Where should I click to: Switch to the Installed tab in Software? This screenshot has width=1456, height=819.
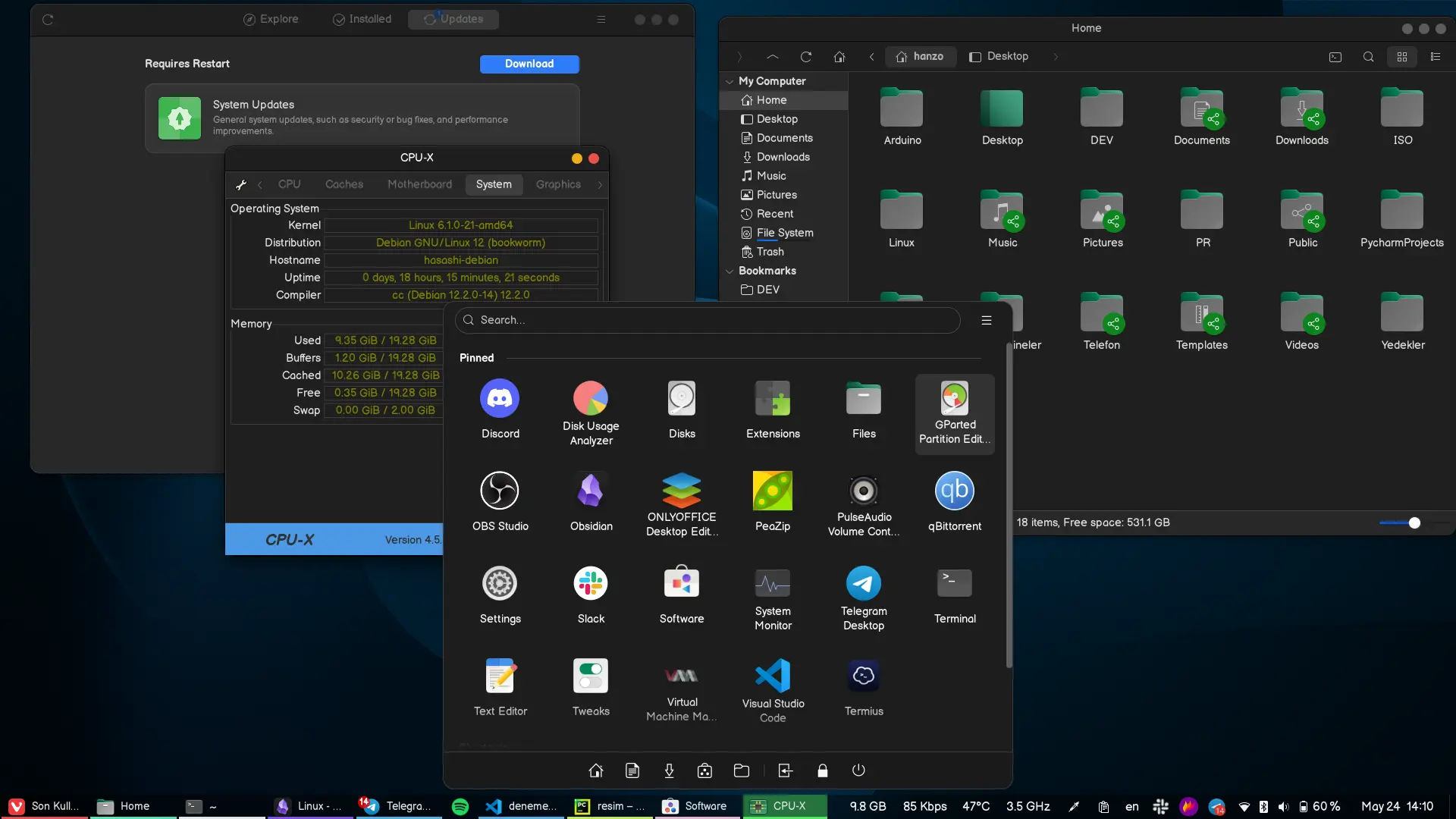coord(362,19)
